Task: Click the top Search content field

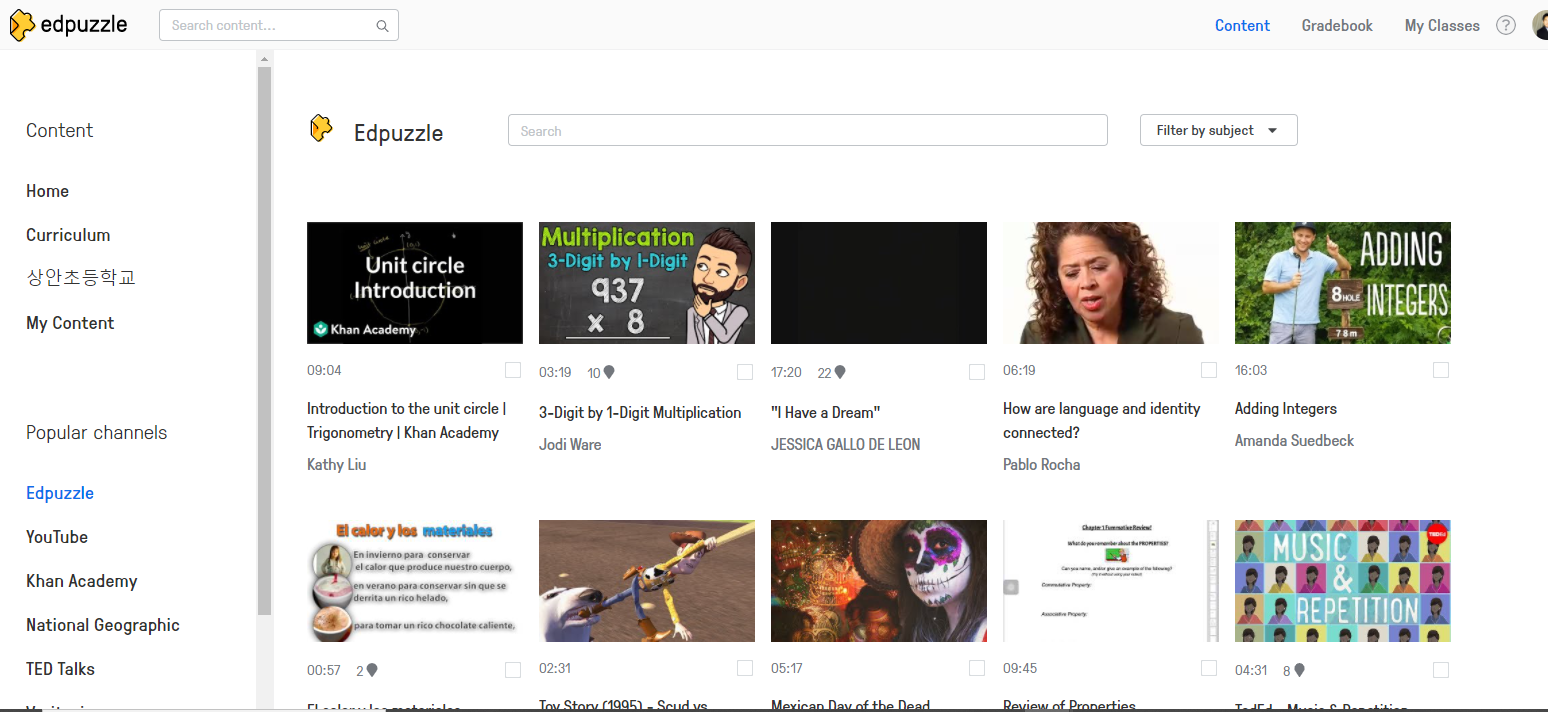Action: coord(278,26)
